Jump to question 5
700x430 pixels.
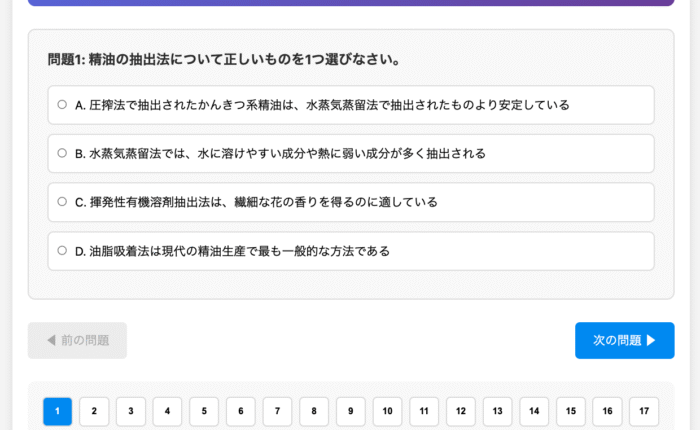pos(204,411)
